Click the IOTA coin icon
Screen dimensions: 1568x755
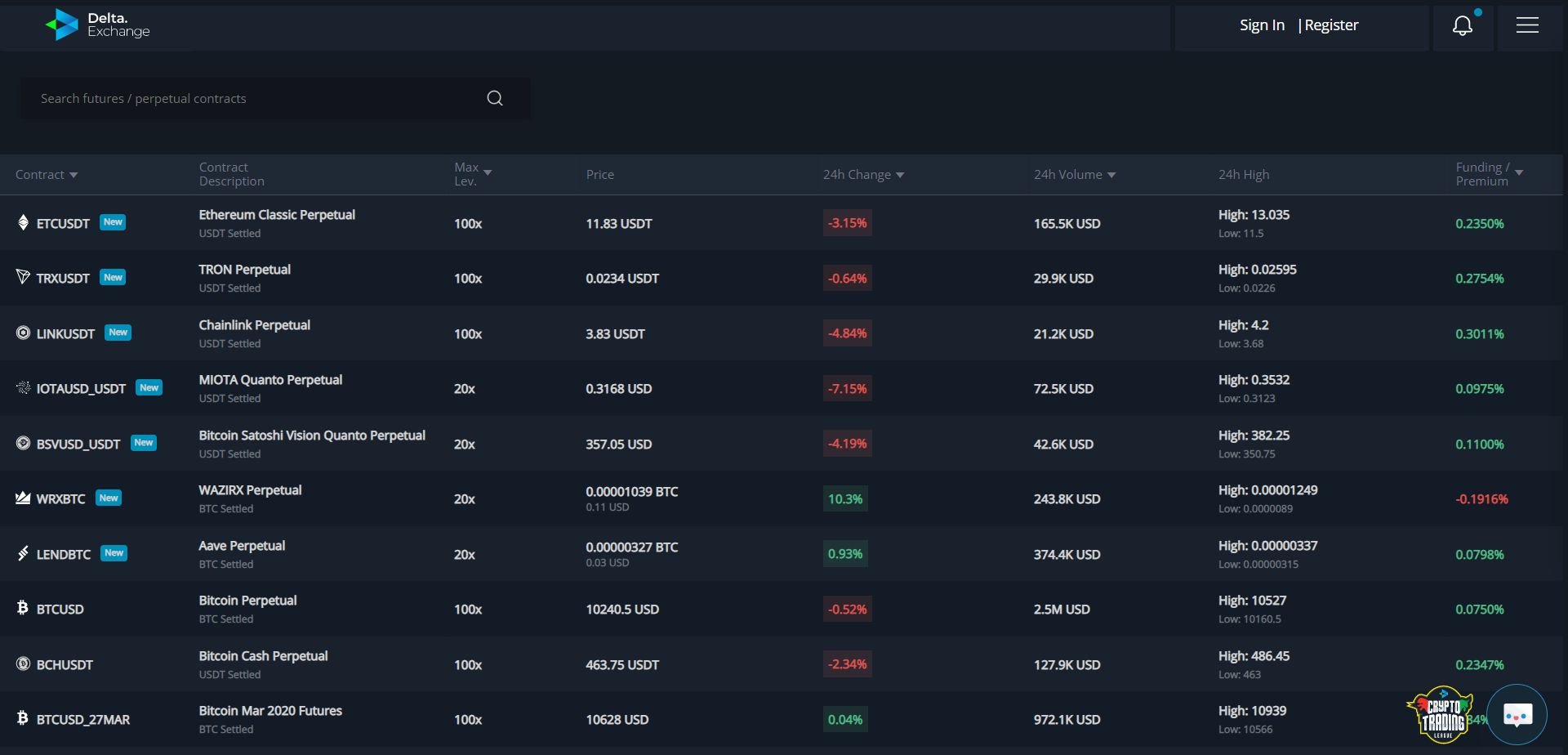[x=23, y=387]
